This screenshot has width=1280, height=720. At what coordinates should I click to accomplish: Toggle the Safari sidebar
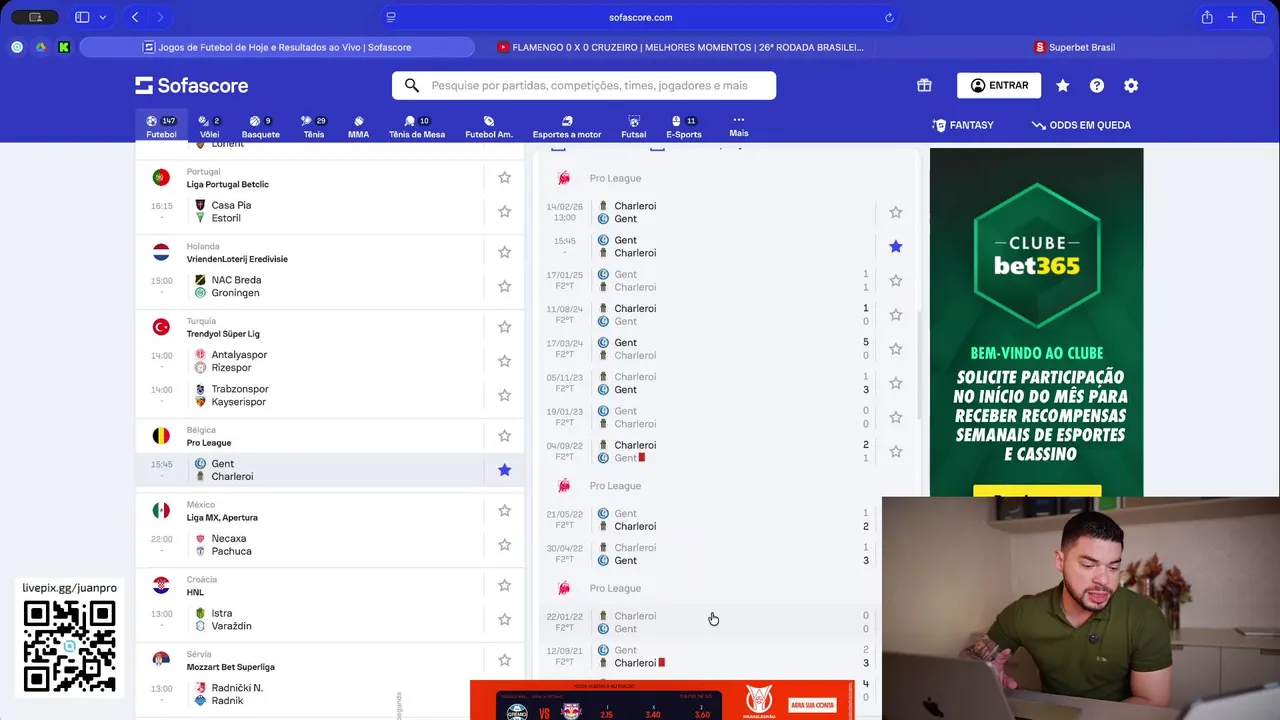82,17
